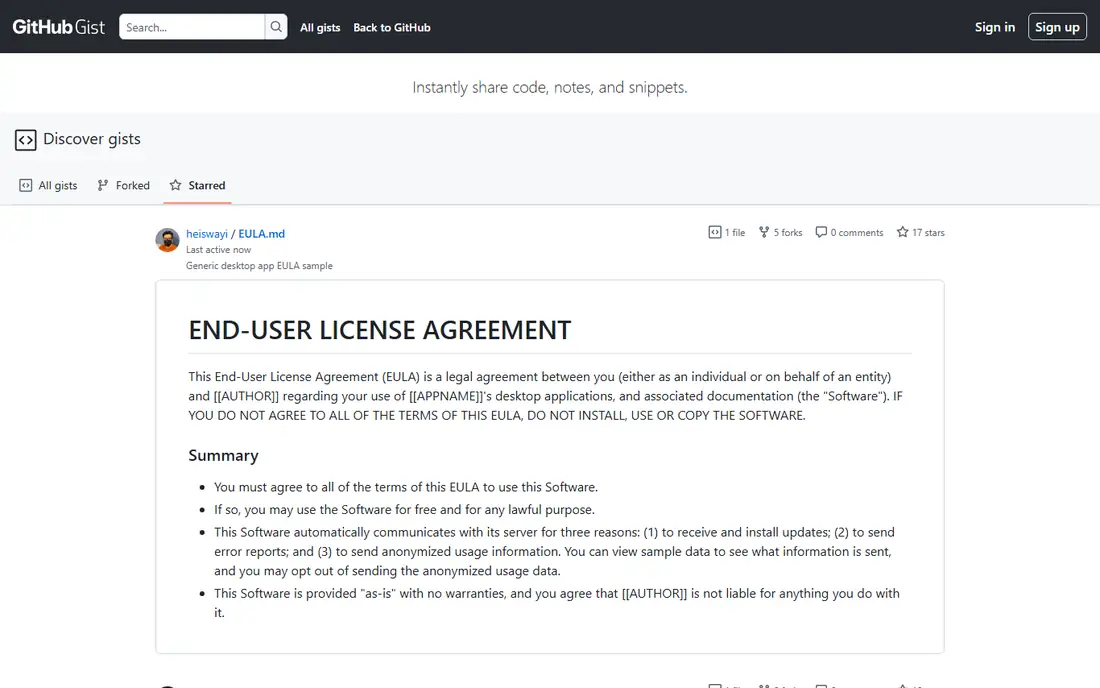Select the Starred tab

click(197, 185)
